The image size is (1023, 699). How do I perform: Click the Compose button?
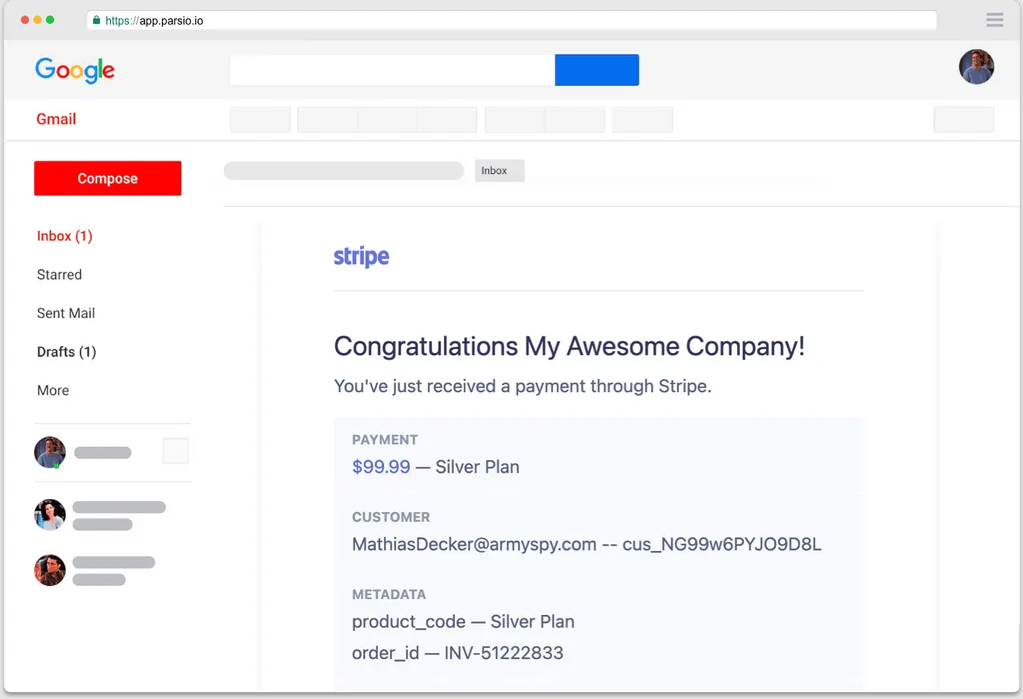click(107, 178)
